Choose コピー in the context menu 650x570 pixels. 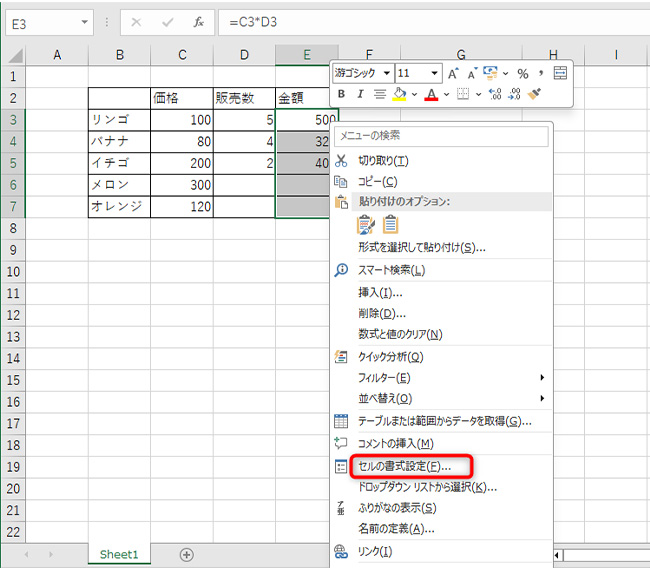pyautogui.click(x=378, y=181)
